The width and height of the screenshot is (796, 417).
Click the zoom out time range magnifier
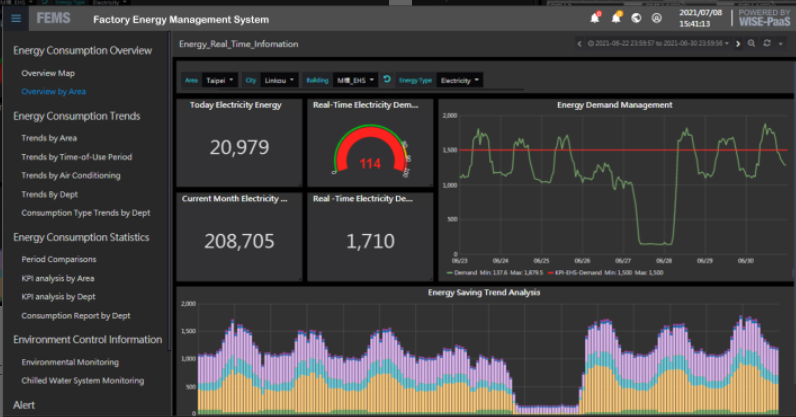tap(751, 44)
